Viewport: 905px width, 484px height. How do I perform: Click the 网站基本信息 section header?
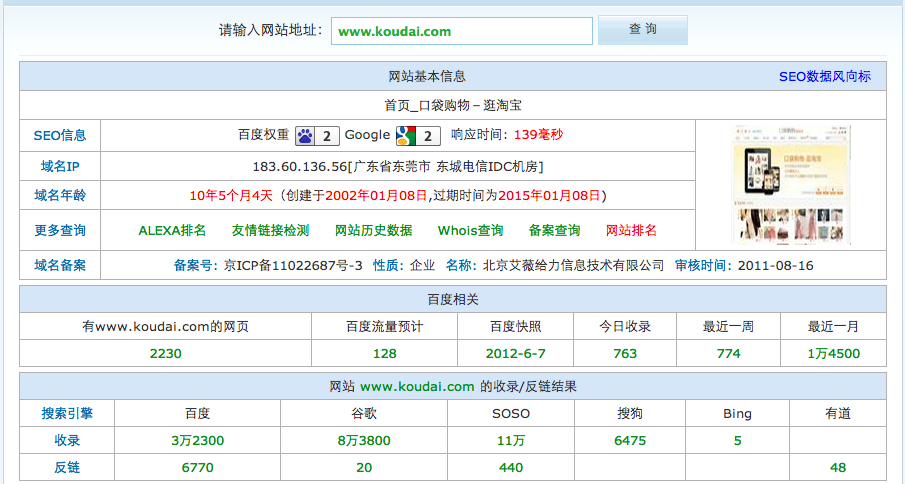coord(427,77)
